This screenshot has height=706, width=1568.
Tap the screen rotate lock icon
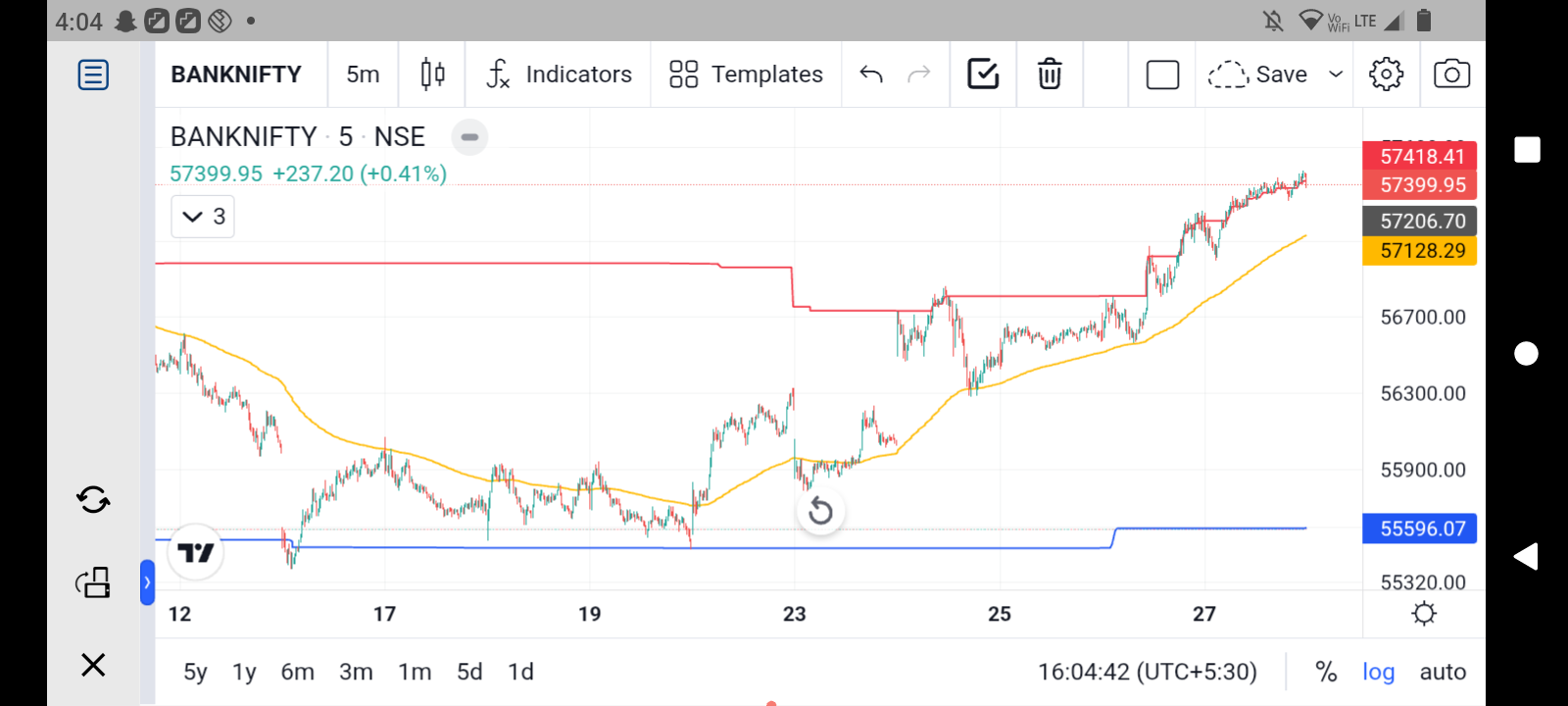93,582
